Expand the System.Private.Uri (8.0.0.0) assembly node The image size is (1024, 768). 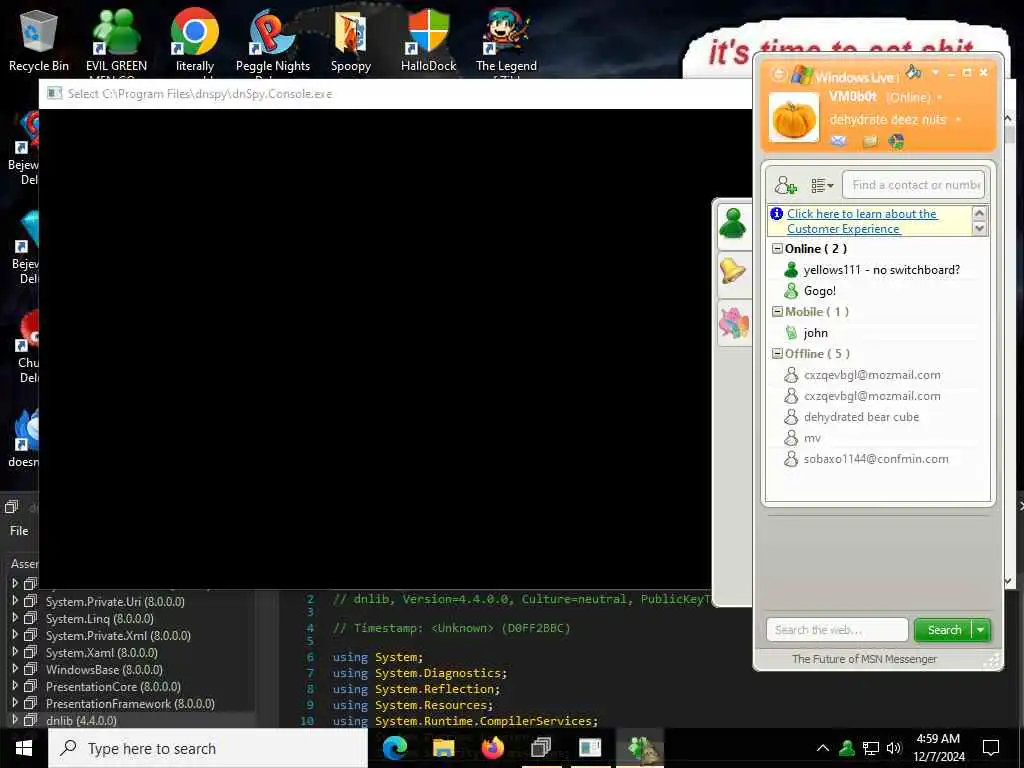click(14, 601)
